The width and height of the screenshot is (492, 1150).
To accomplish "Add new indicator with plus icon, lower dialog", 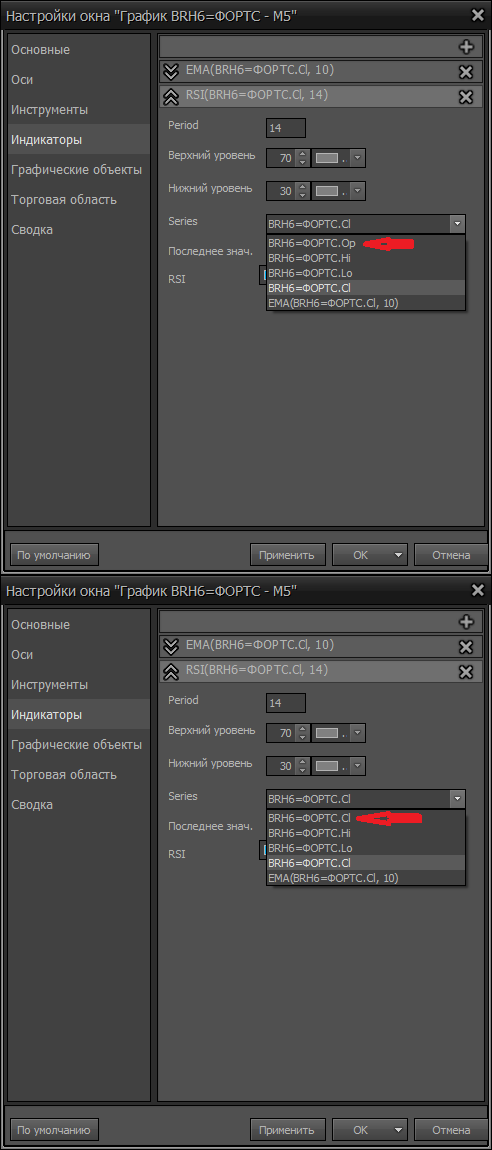I will (466, 622).
